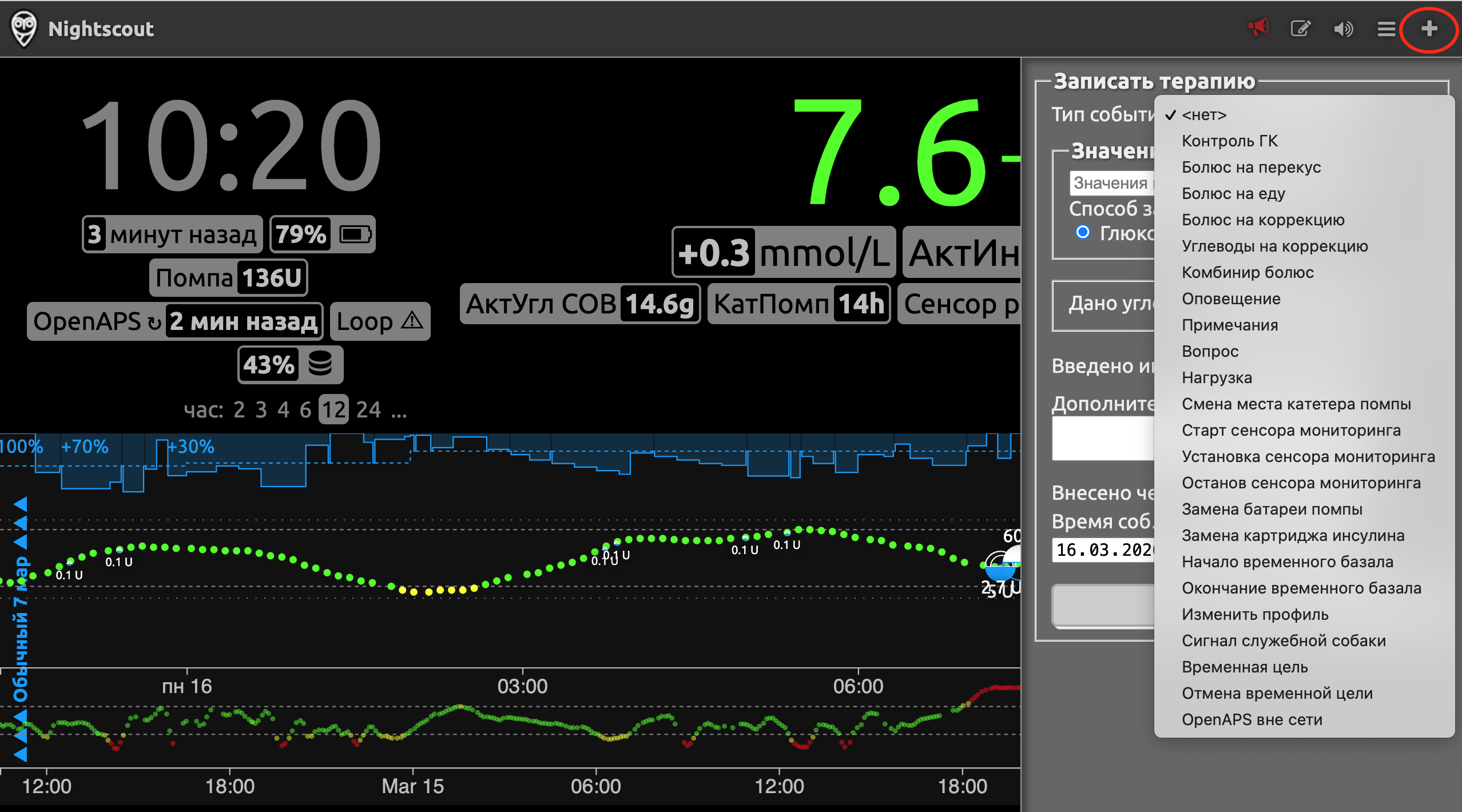Select Изменить профиль option
Viewport: 1462px width, 812px height.
pyautogui.click(x=1304, y=614)
